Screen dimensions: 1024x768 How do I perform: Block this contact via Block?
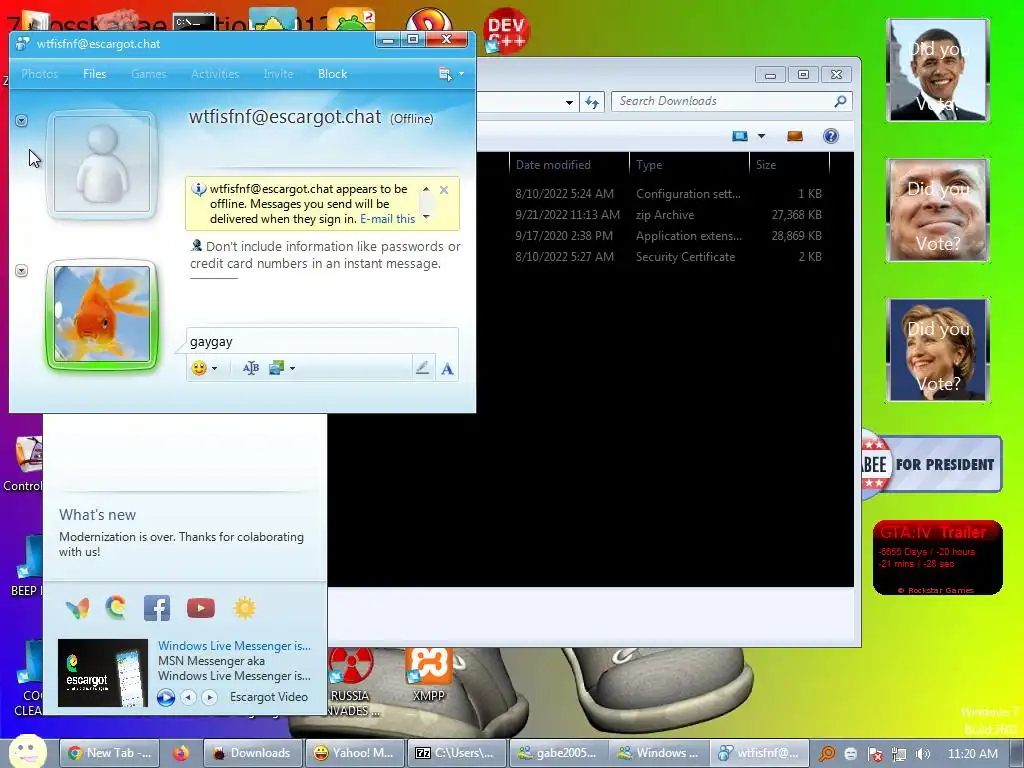(332, 74)
